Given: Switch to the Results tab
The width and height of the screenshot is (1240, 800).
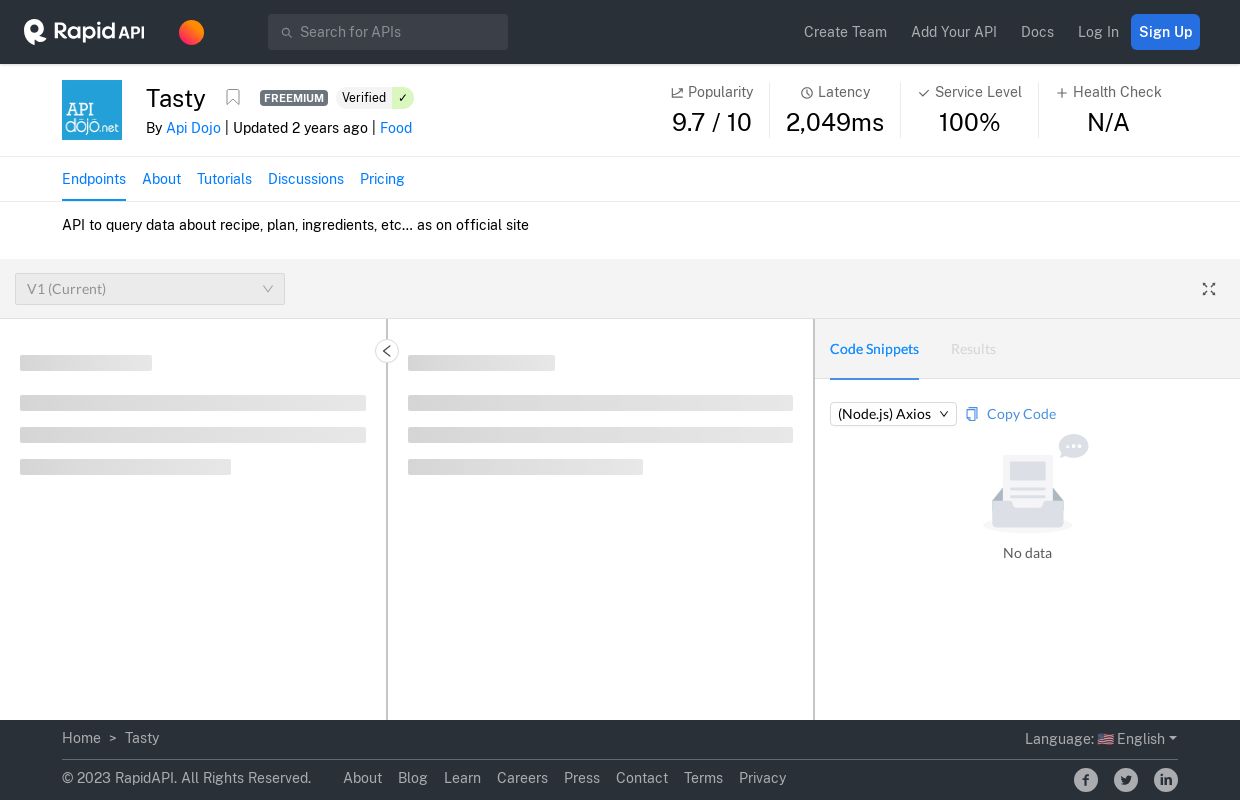Looking at the screenshot, I should tap(973, 349).
